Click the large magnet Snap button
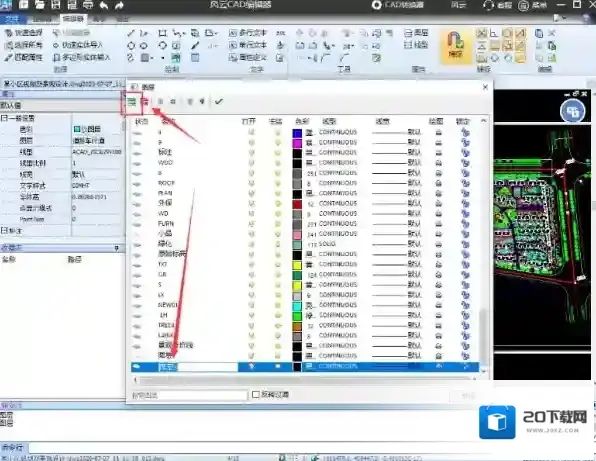The width and height of the screenshot is (596, 461). click(455, 46)
